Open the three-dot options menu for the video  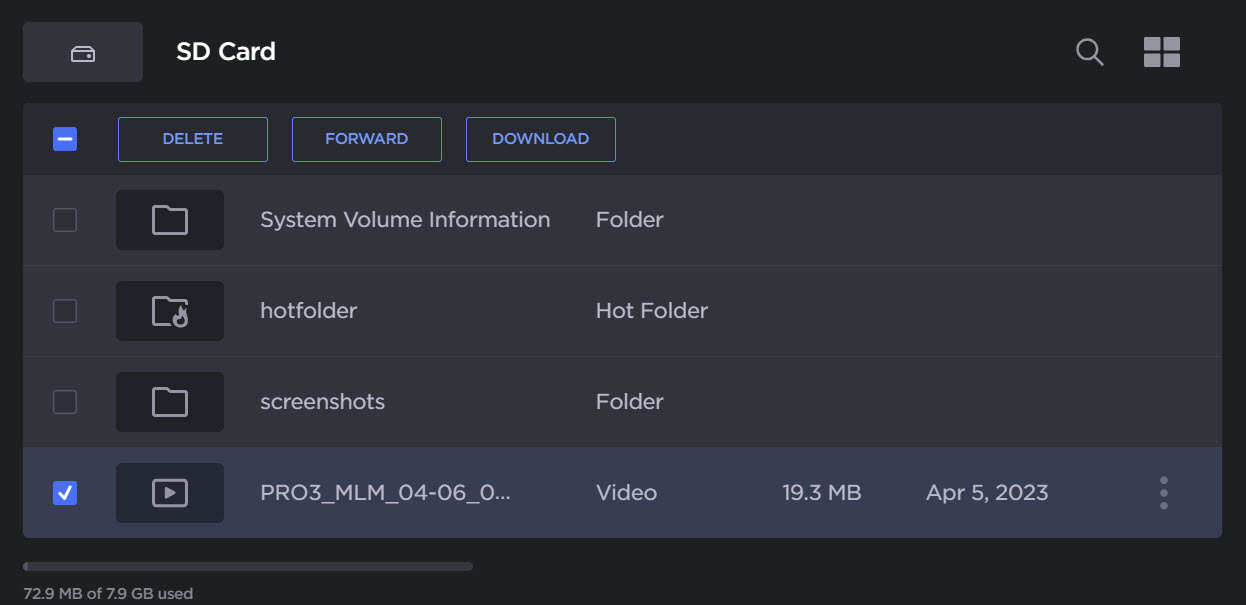click(1163, 492)
